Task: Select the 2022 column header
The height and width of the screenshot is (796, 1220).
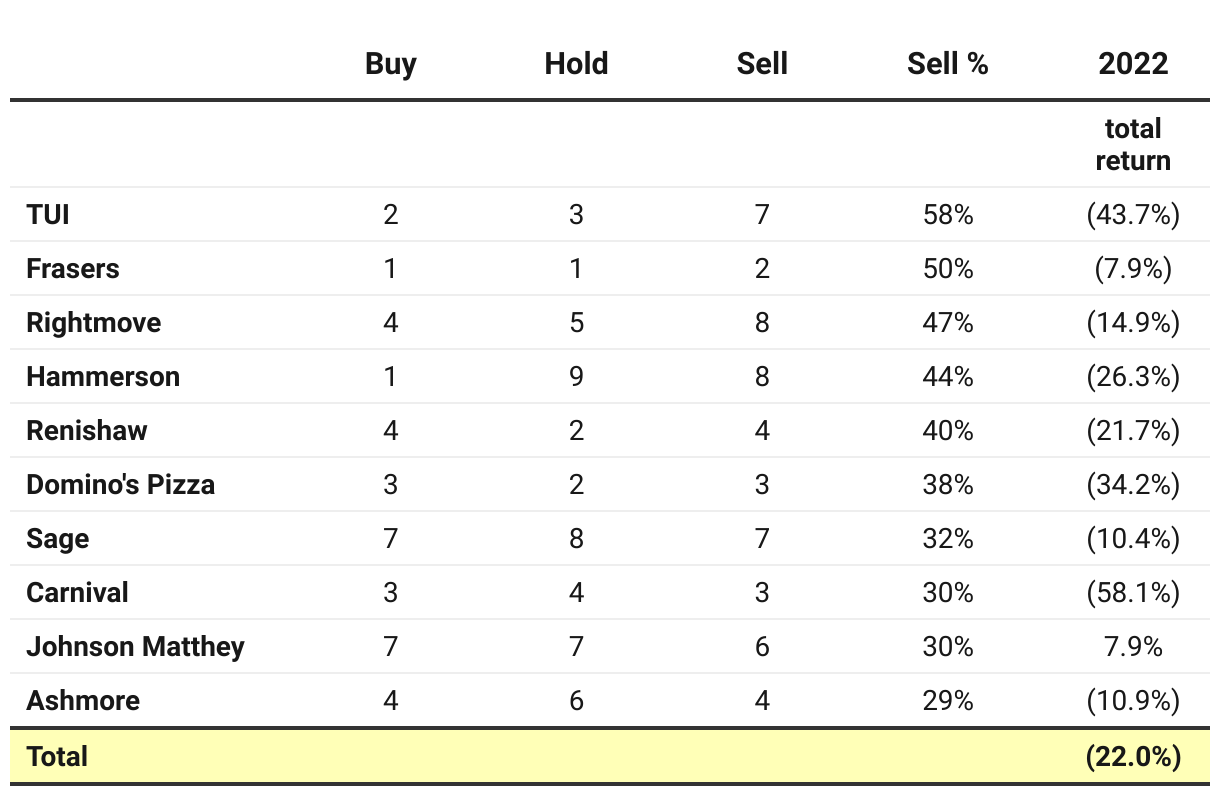Action: 1133,64
